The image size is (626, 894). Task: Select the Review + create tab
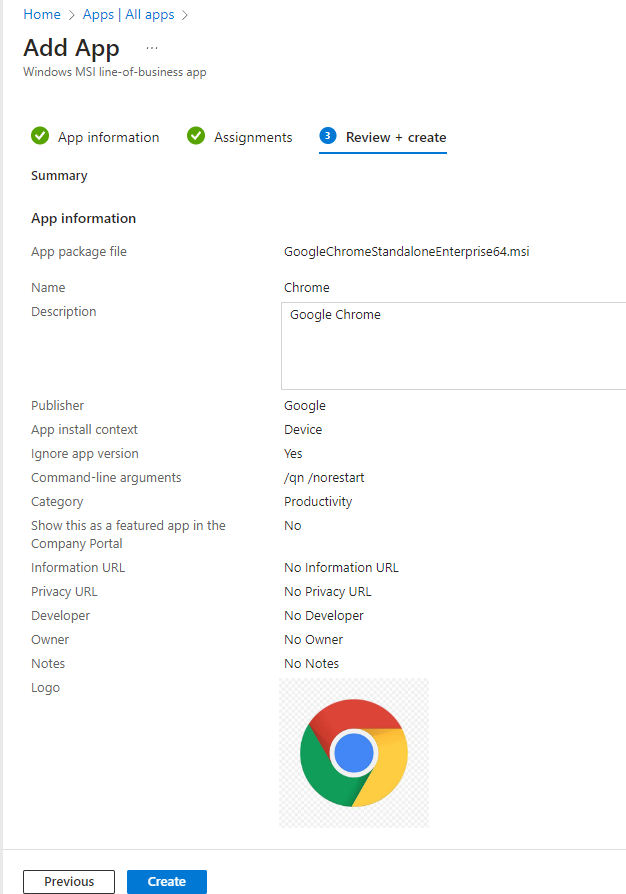pos(396,137)
